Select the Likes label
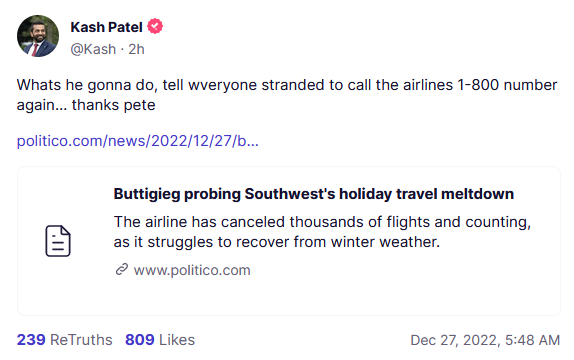Viewport: 574px width, 360px height. pyautogui.click(x=177, y=340)
